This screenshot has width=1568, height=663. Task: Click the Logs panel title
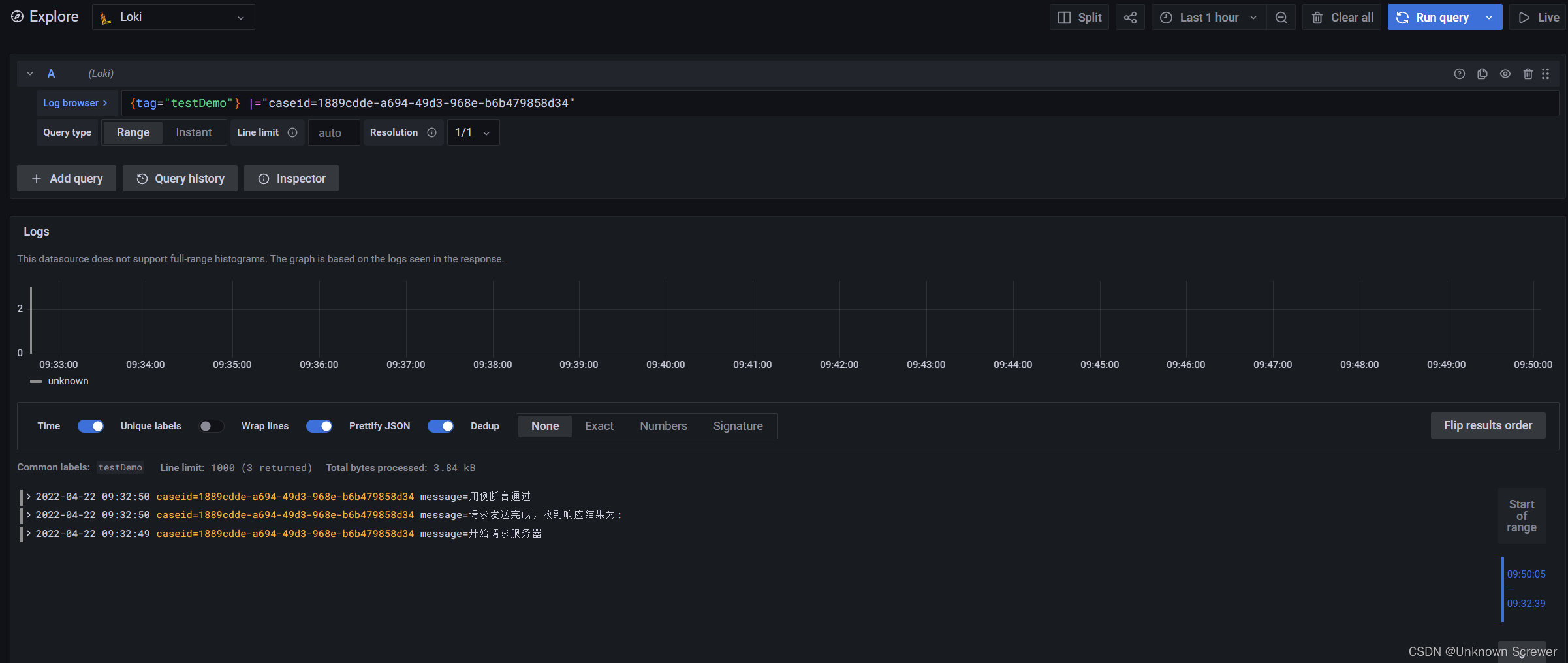[37, 232]
